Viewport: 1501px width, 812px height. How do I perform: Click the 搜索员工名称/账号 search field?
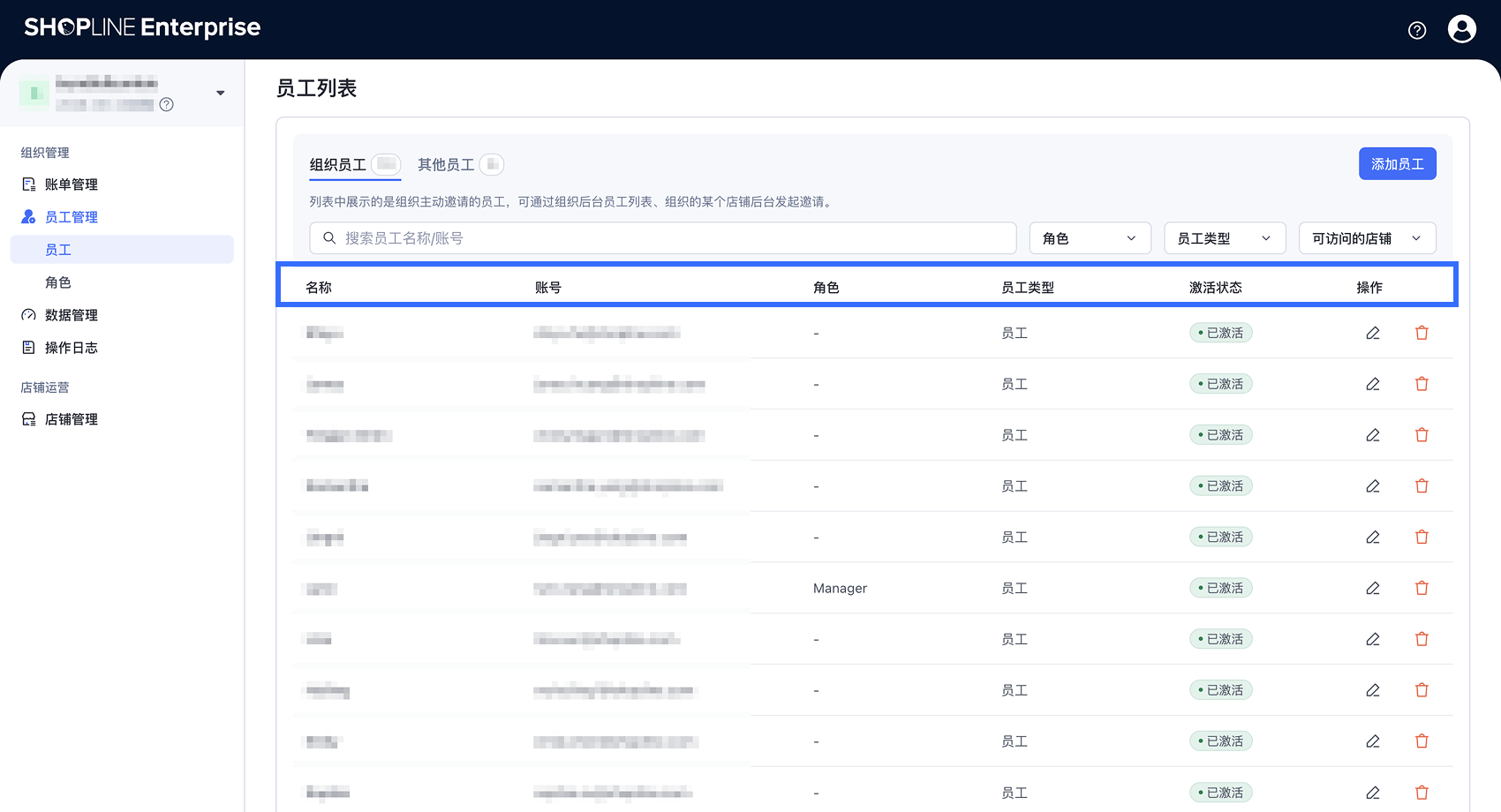[x=662, y=238]
